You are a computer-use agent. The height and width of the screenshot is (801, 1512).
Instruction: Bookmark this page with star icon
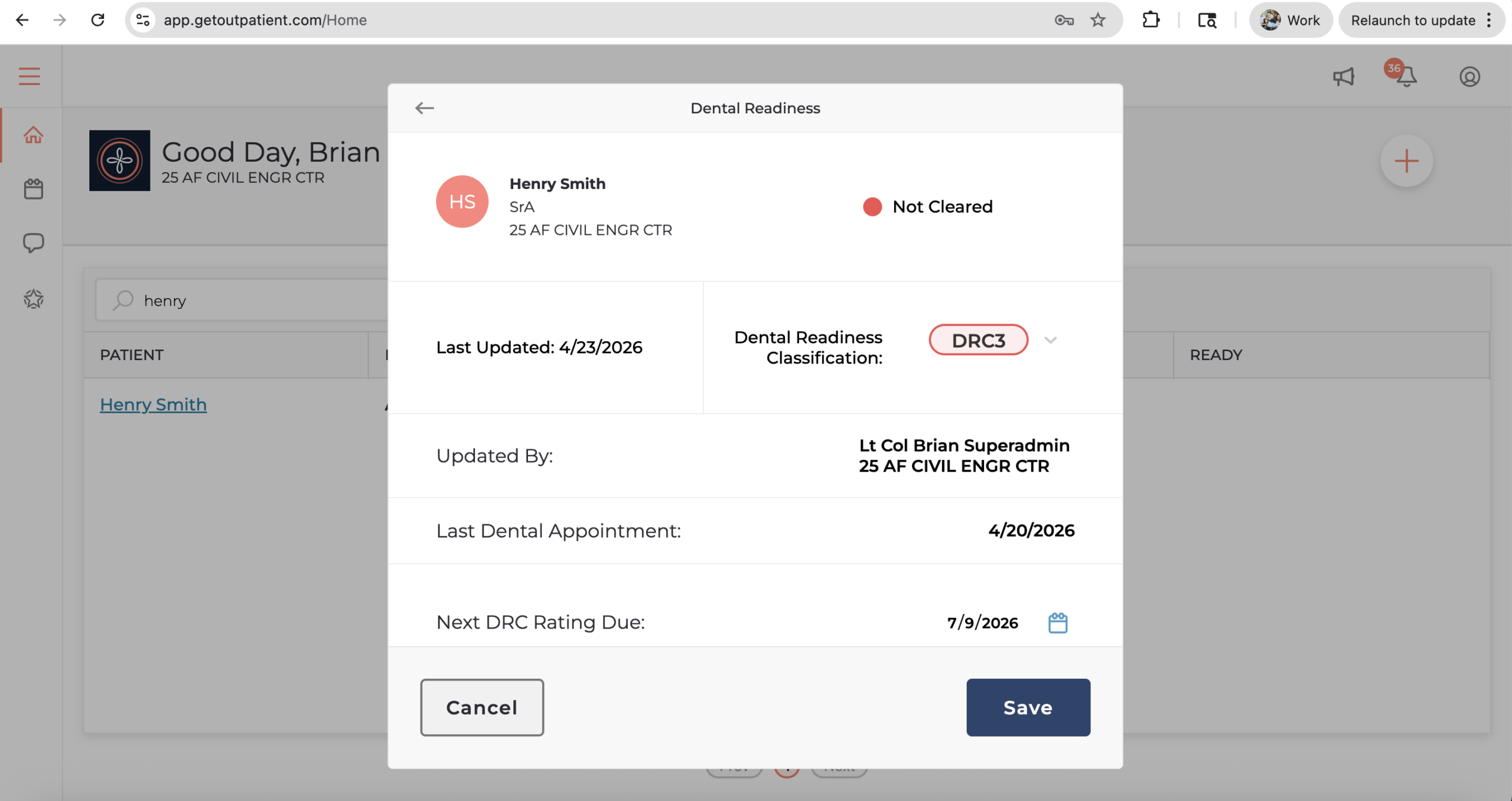1098,20
